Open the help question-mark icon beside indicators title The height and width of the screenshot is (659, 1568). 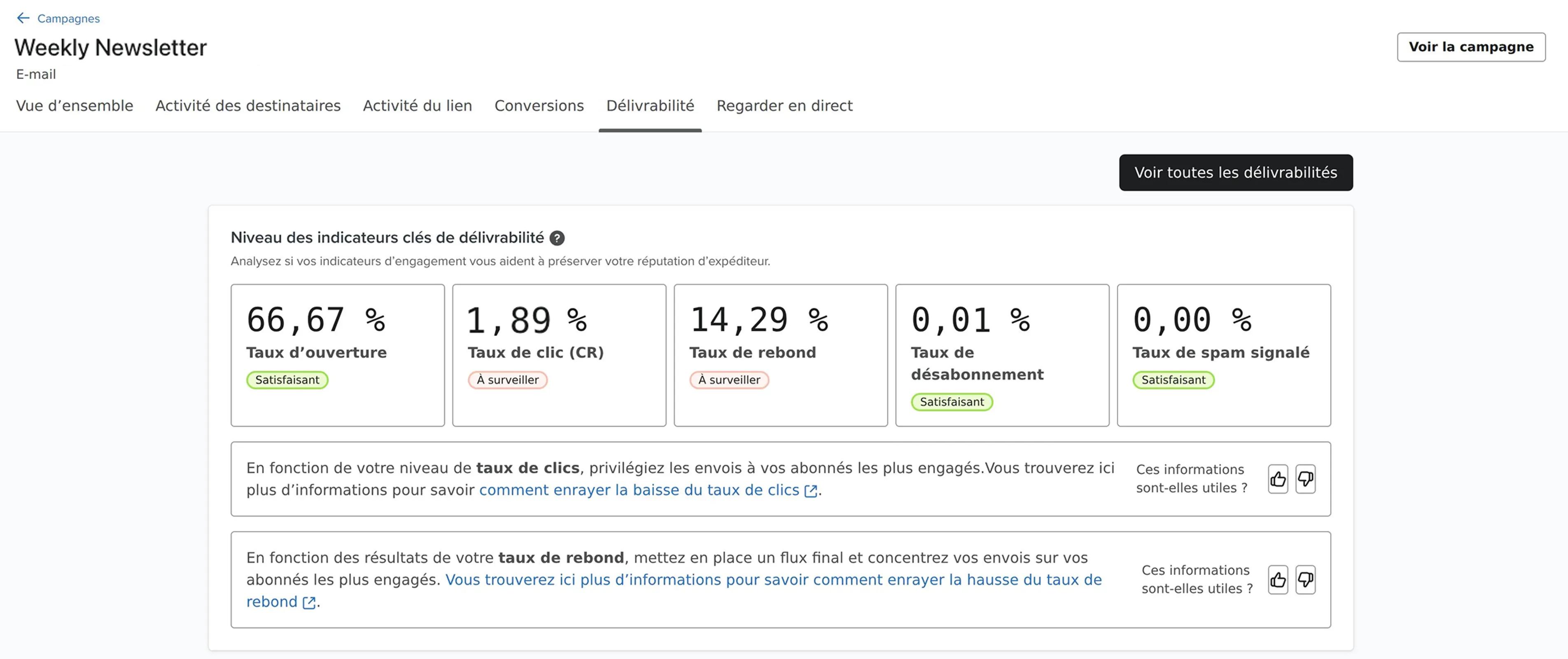(556, 238)
